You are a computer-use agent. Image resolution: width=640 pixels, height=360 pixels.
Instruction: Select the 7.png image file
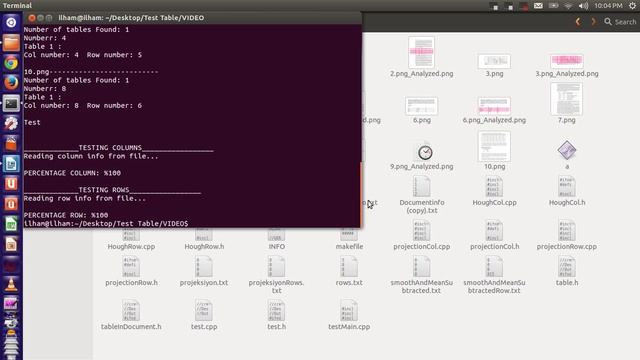[567, 103]
